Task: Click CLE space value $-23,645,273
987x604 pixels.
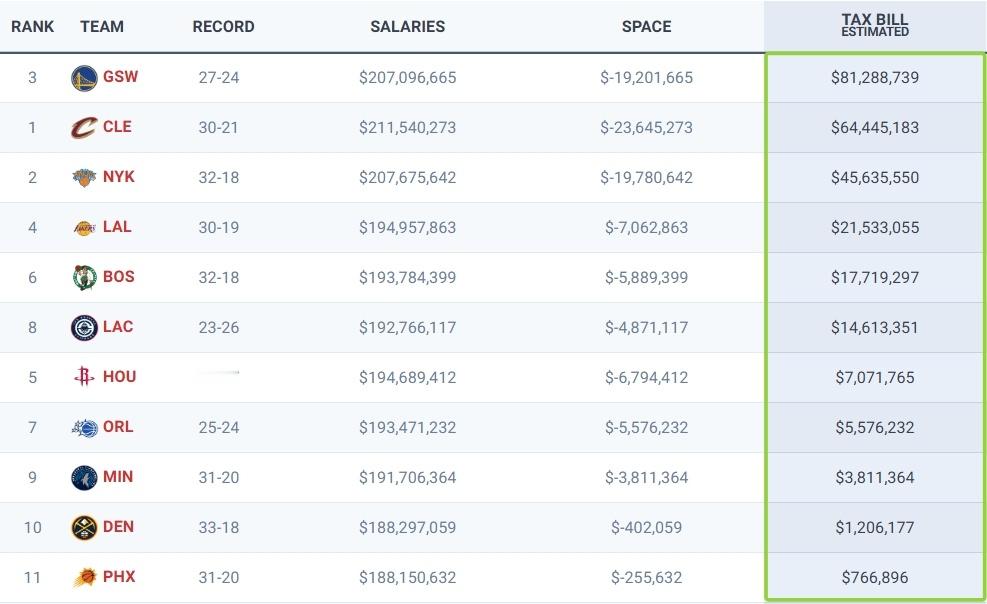Action: (646, 128)
